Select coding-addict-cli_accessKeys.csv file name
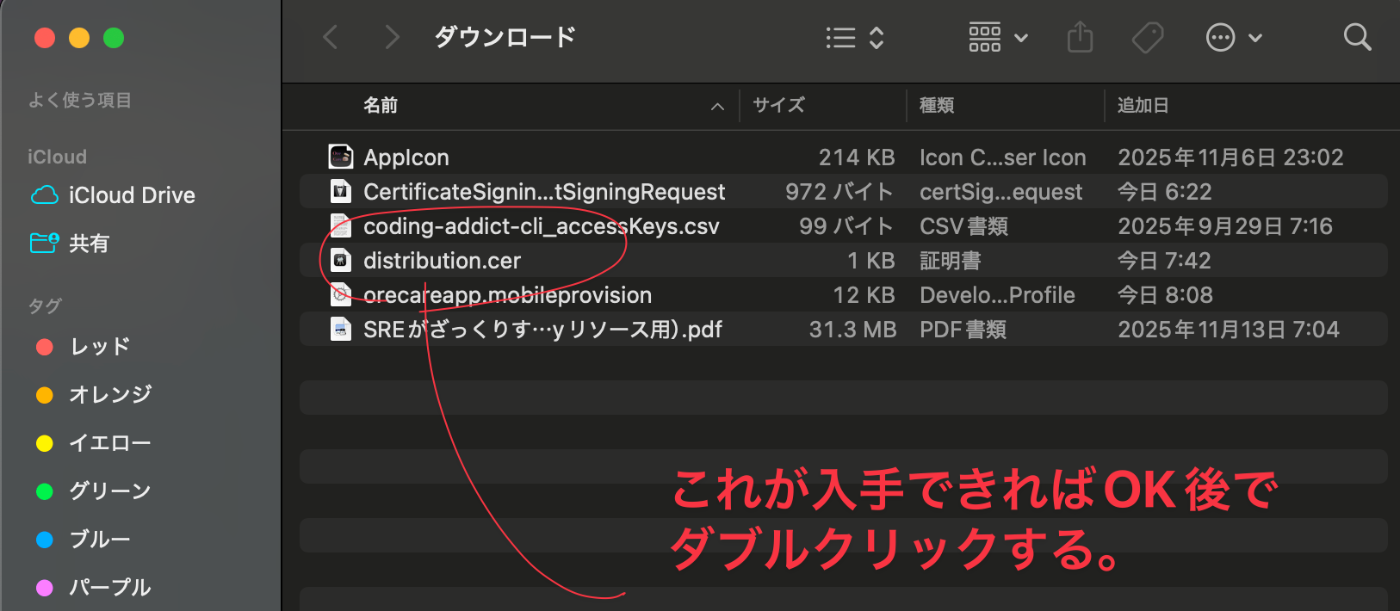This screenshot has height=611, width=1400. (541, 226)
